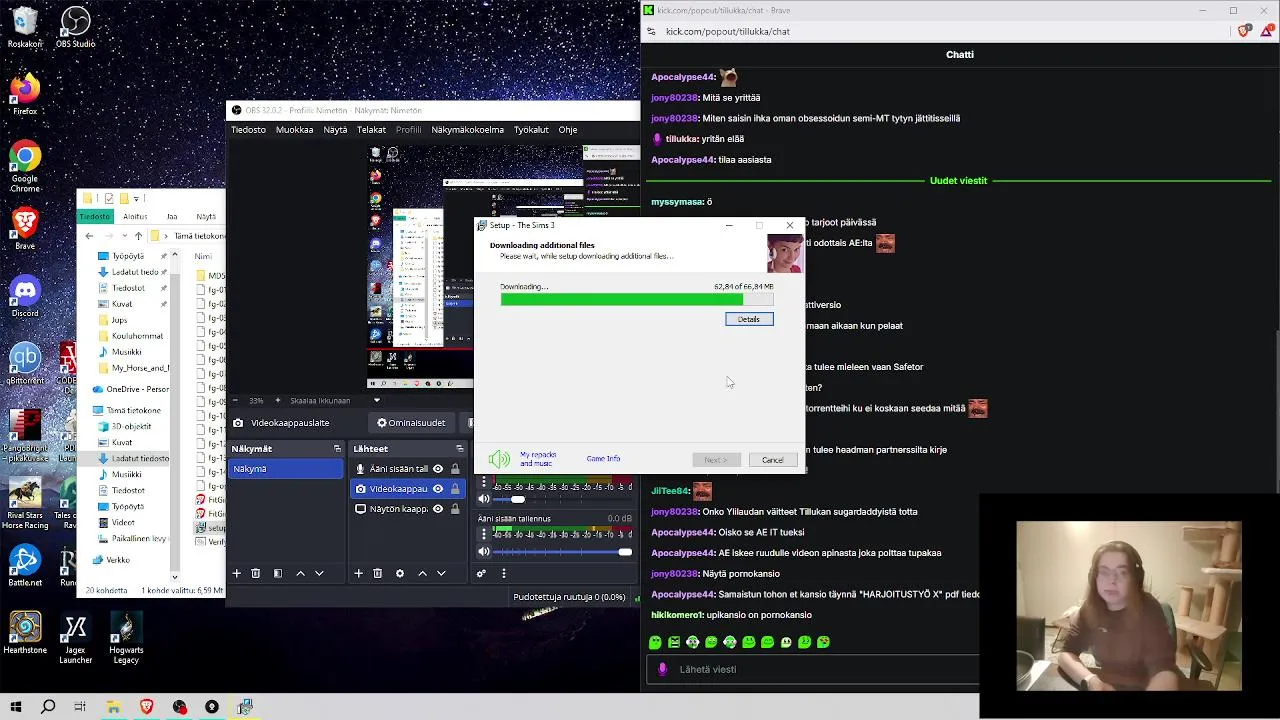Open mixer panel three-dot menu at bottom

point(504,573)
